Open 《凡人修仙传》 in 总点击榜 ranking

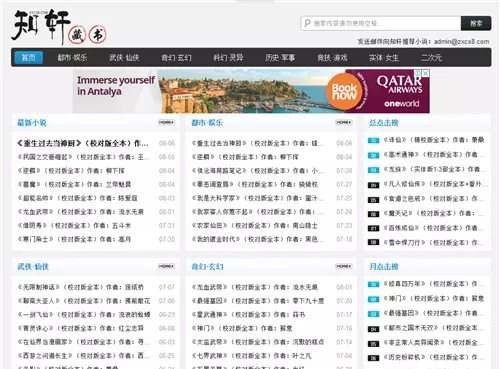(x=435, y=184)
